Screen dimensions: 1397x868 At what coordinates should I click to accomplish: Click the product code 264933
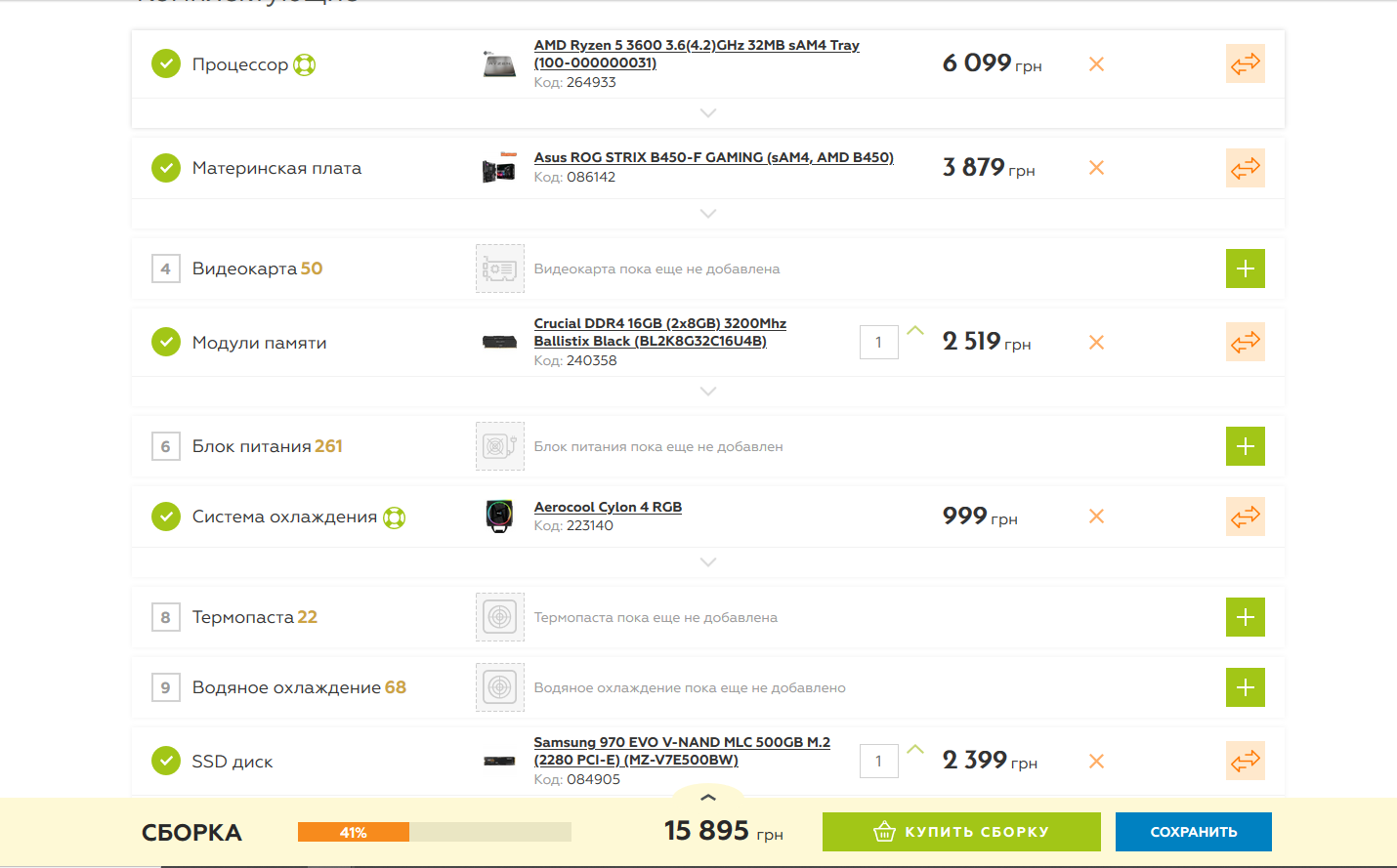point(591,82)
